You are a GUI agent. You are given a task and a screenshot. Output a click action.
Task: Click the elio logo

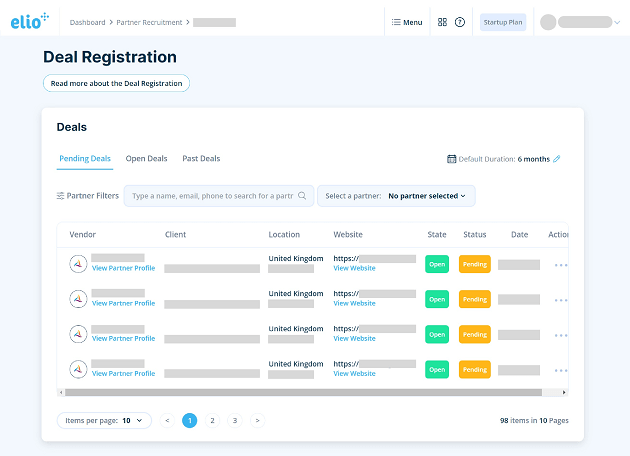[30, 21]
